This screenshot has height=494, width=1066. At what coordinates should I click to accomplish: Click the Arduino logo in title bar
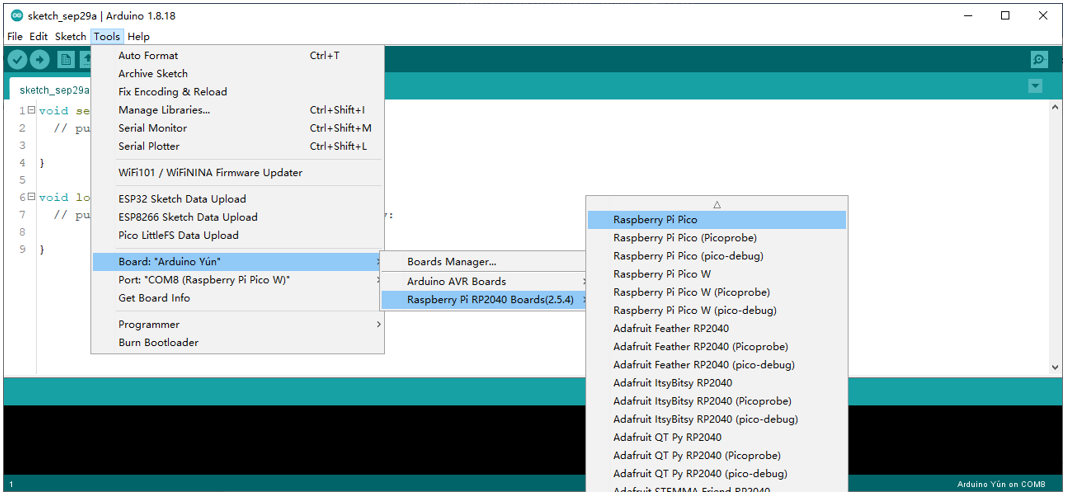(x=16, y=16)
